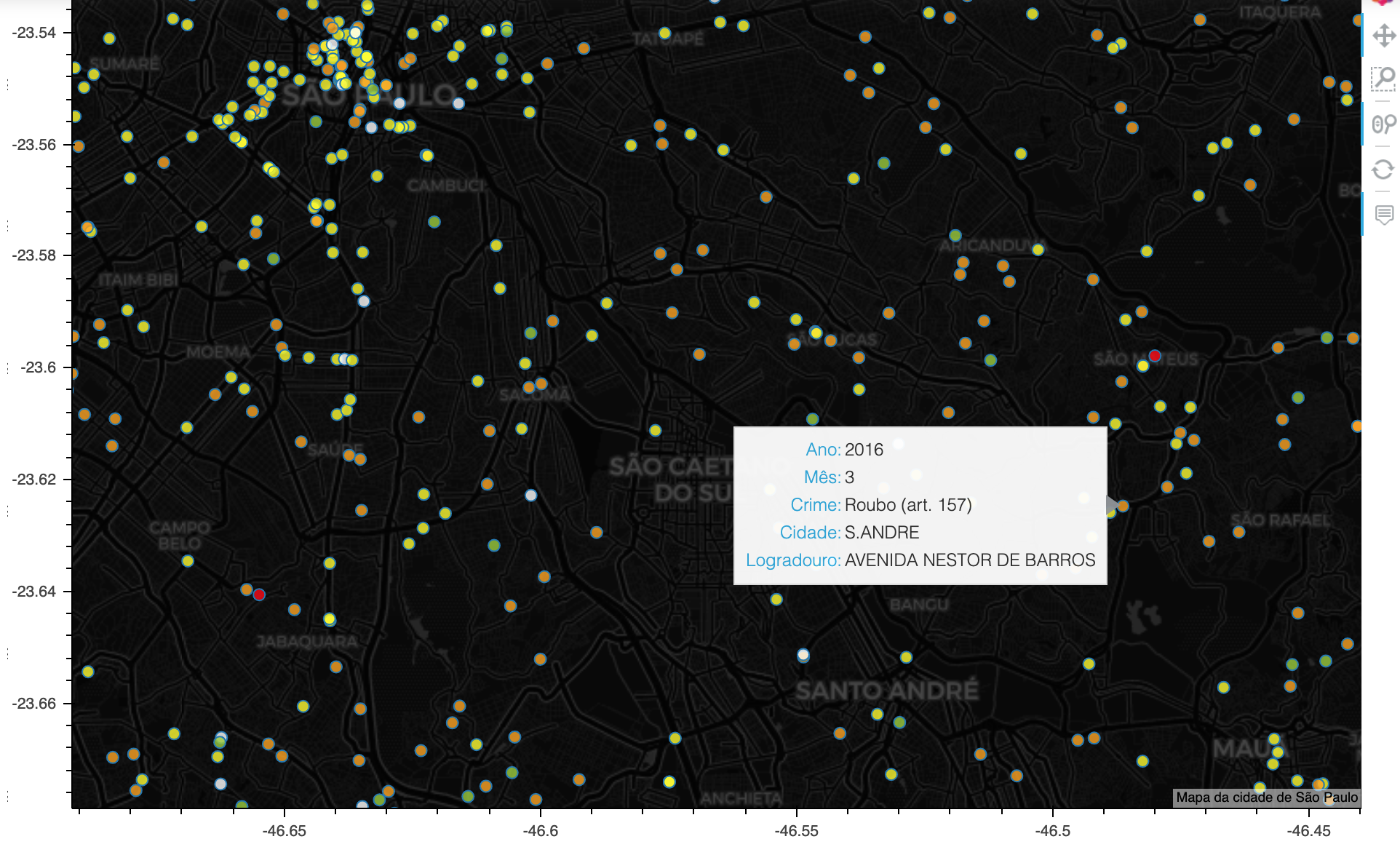Click the 'Mapa da cidade de São Paulo' label
The height and width of the screenshot is (847, 1400).
point(1267,798)
